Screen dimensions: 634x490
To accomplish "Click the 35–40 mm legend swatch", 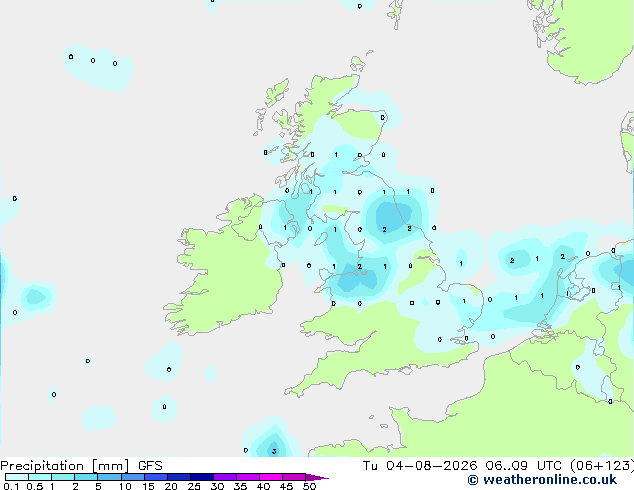I will (x=247, y=477).
